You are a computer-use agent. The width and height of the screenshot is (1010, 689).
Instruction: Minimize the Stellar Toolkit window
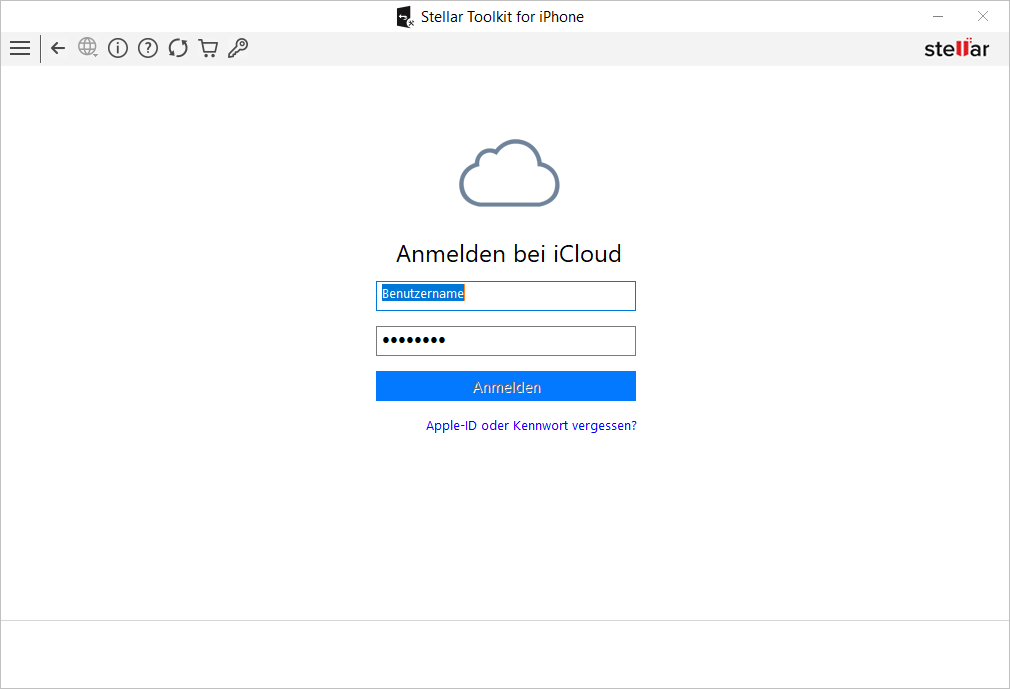[938, 16]
